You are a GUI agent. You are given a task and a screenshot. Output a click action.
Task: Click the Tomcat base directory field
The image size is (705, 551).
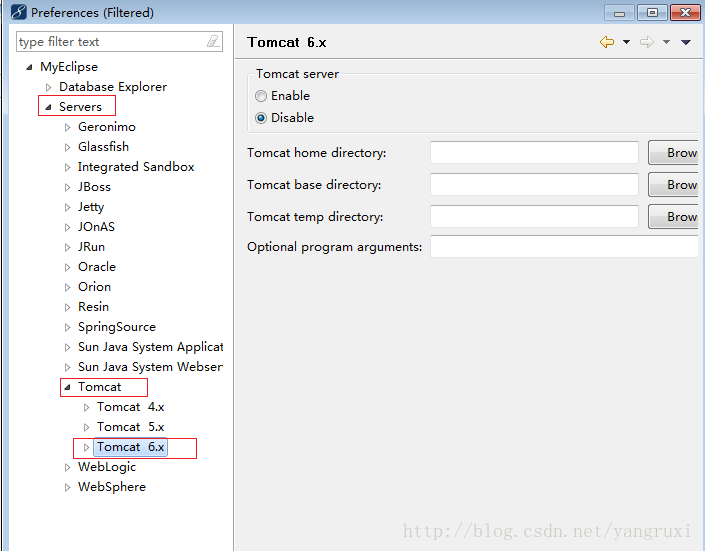point(534,185)
